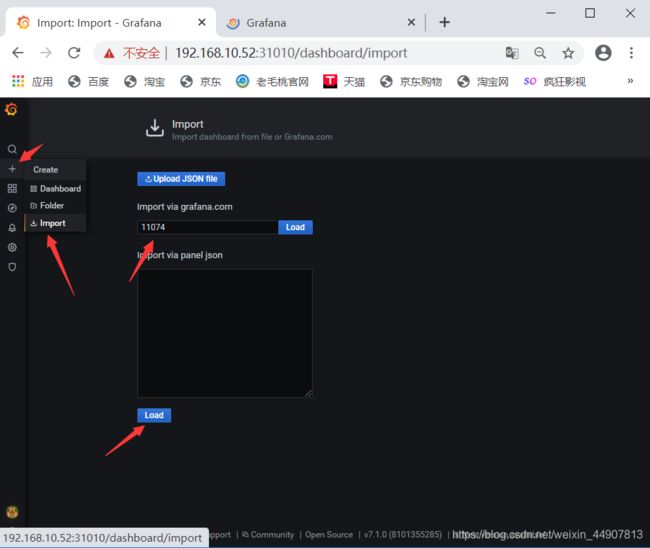Open the new tab plus button

click(x=444, y=22)
